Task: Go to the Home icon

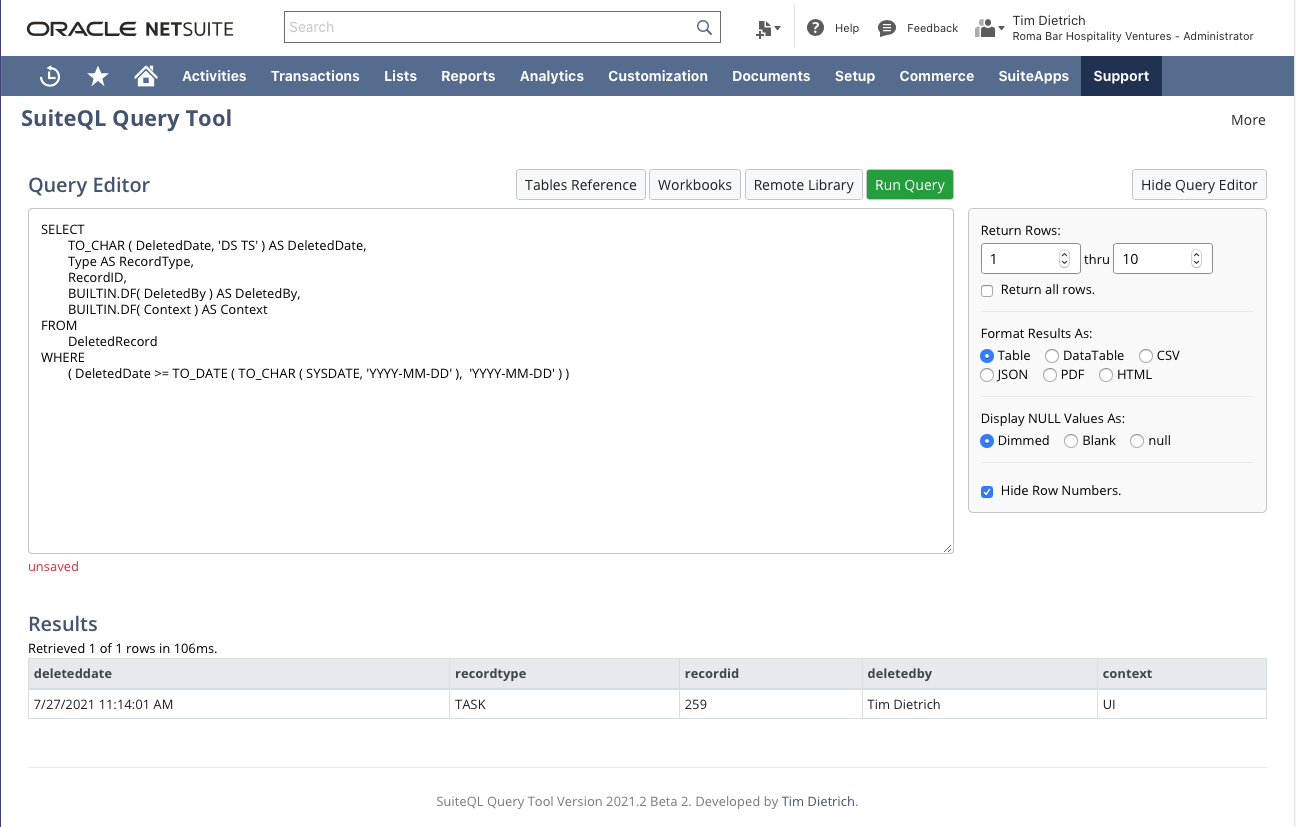Action: (x=146, y=76)
